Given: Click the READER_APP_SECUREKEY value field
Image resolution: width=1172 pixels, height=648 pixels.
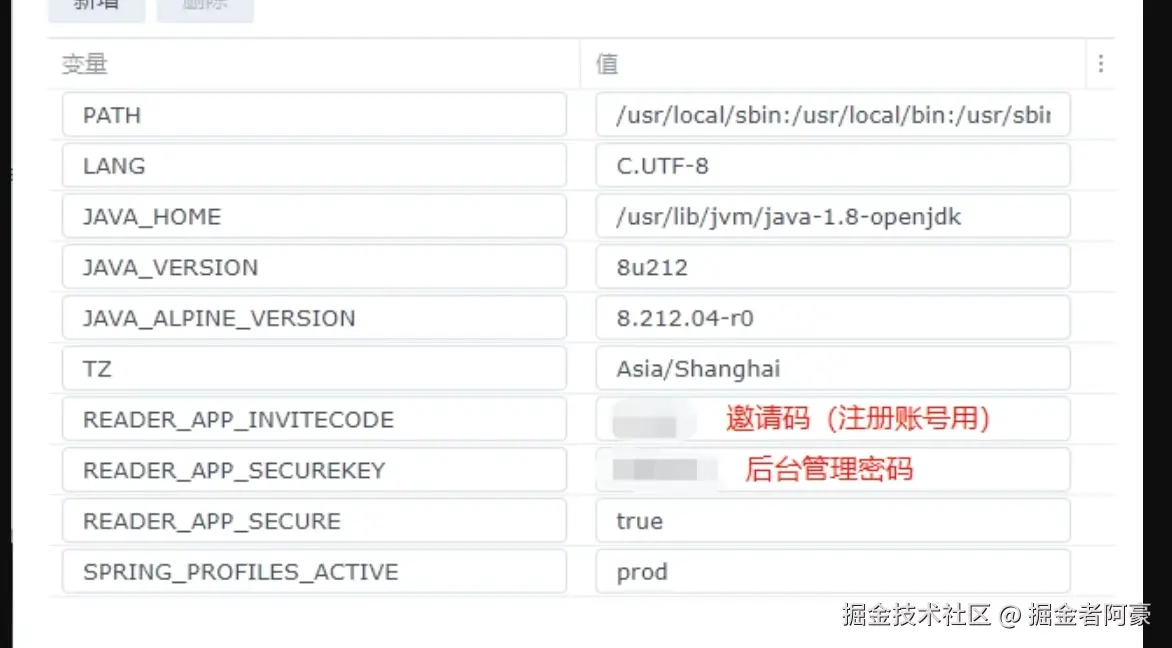Looking at the screenshot, I should tap(832, 470).
